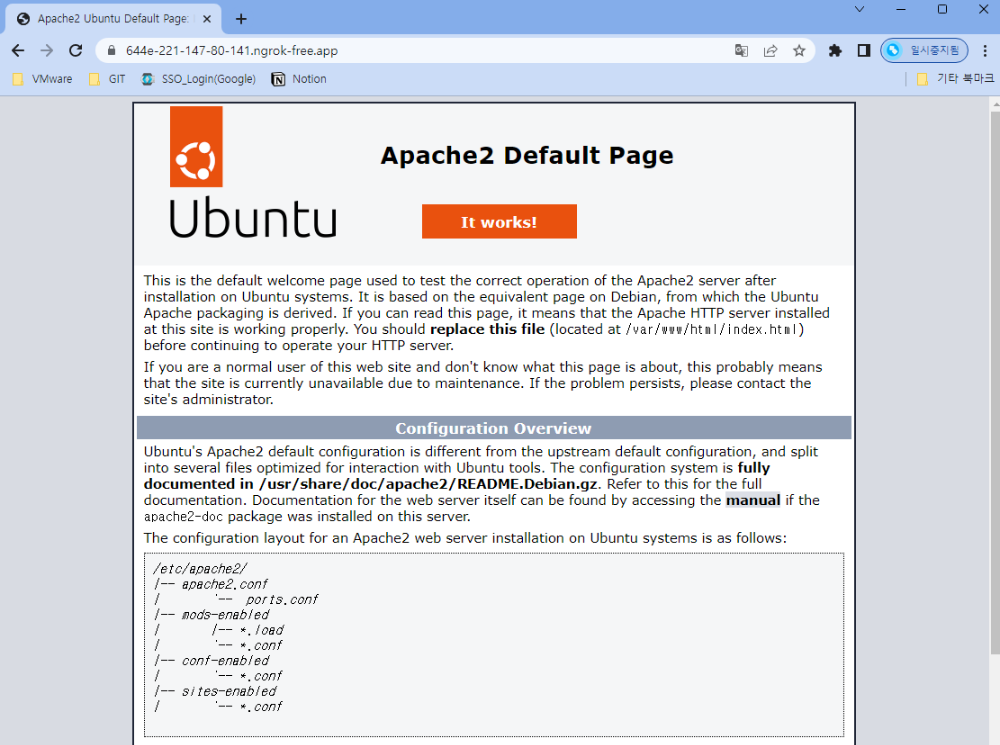1000x745 pixels.
Task: Click the text 'replace this file'
Action: (x=487, y=329)
